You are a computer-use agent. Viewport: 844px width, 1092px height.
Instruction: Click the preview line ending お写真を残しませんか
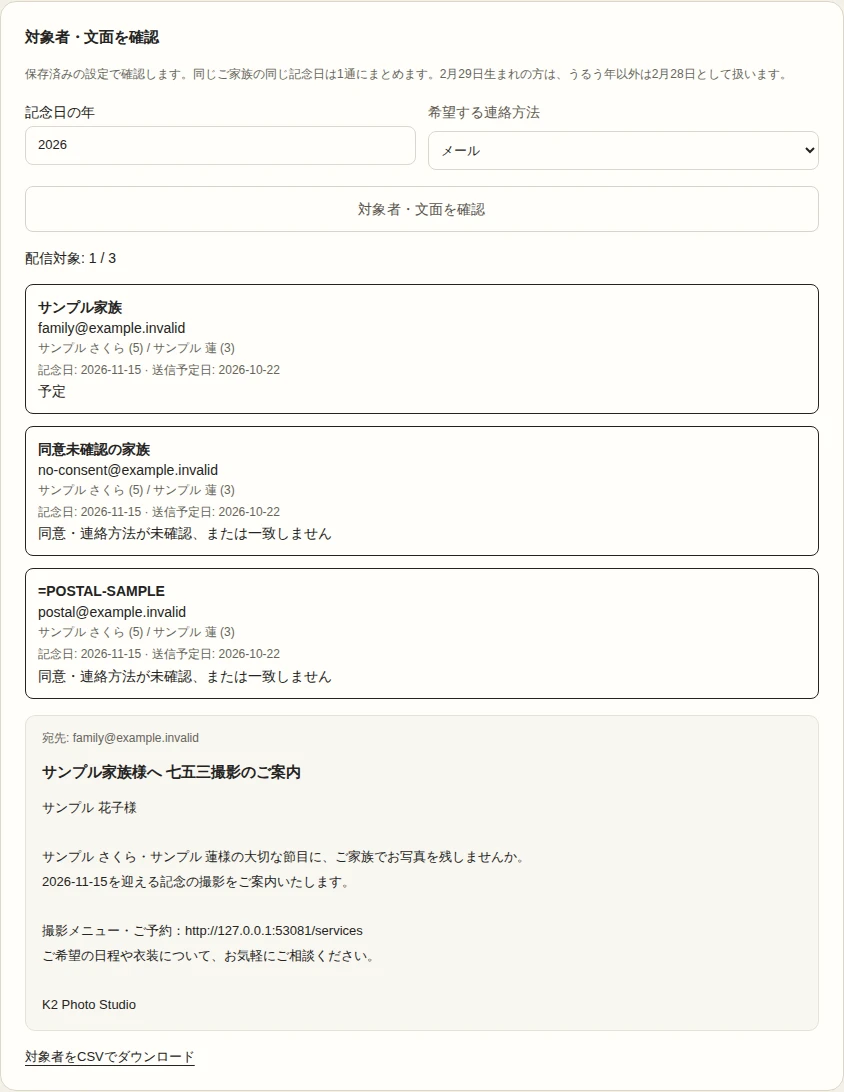[x=284, y=857]
